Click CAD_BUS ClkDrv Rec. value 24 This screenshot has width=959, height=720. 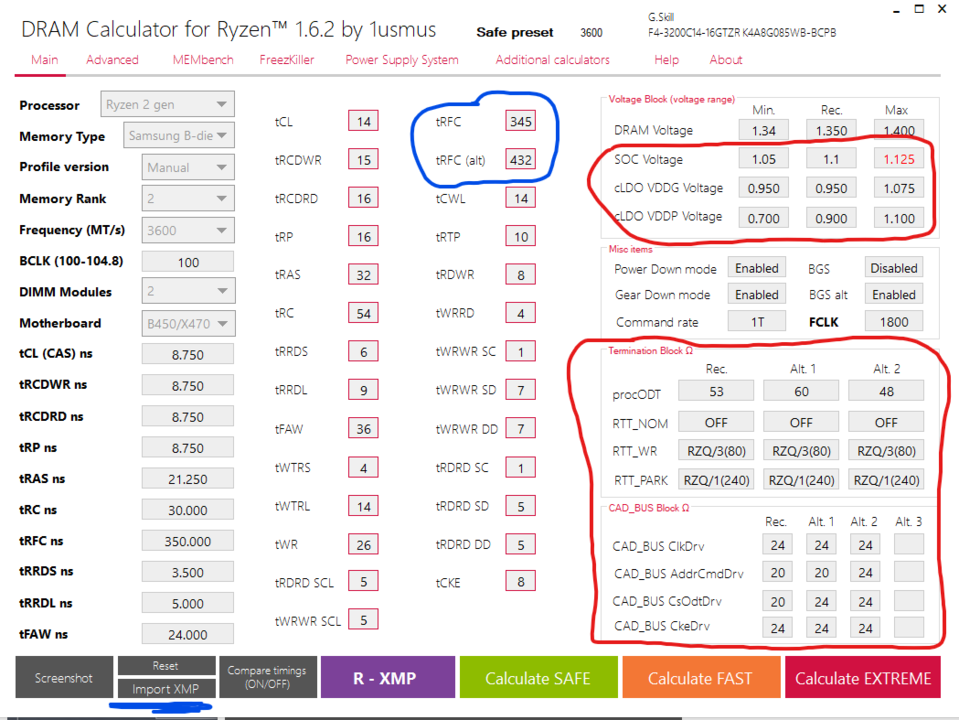coord(777,544)
